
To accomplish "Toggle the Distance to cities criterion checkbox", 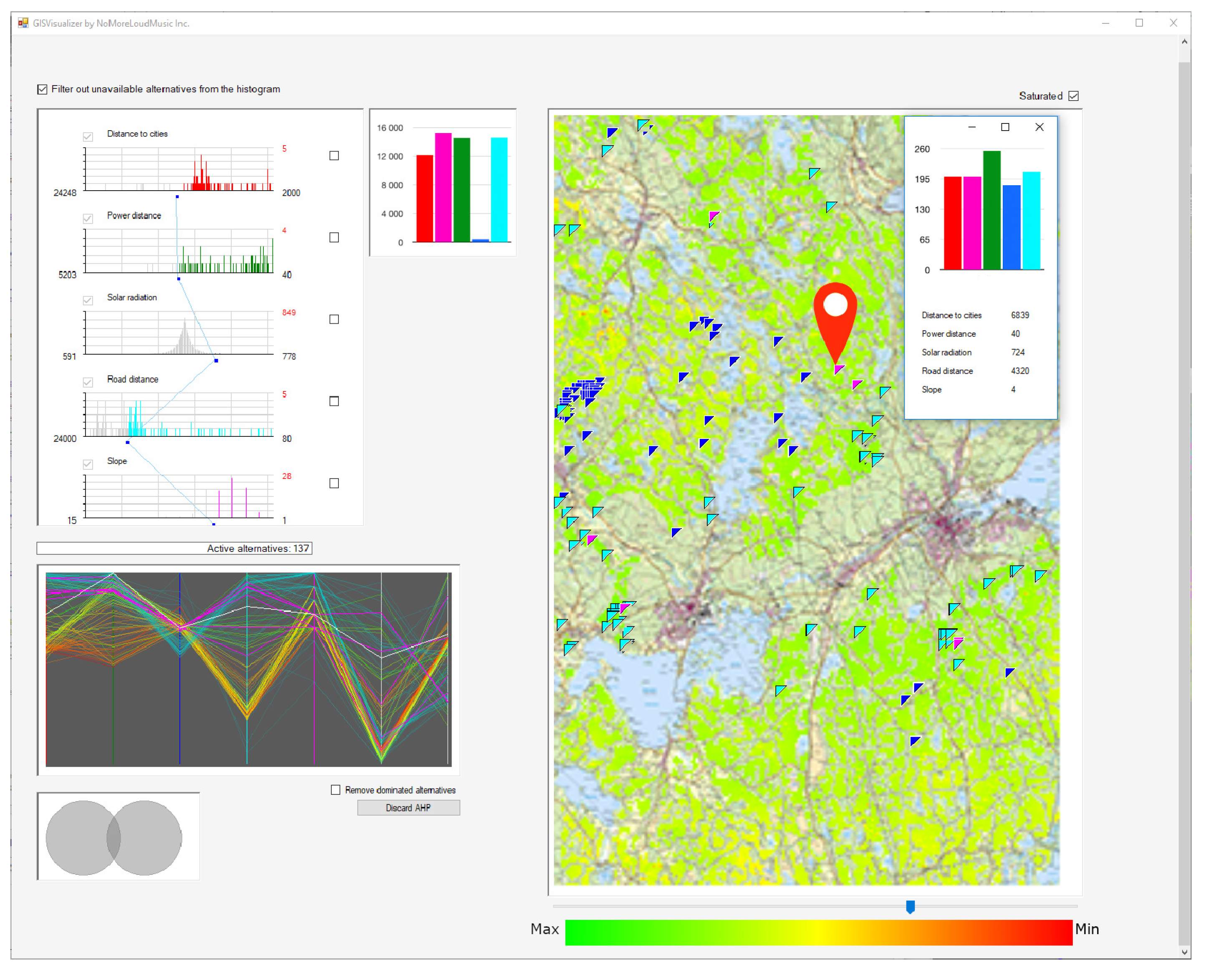I will [88, 136].
